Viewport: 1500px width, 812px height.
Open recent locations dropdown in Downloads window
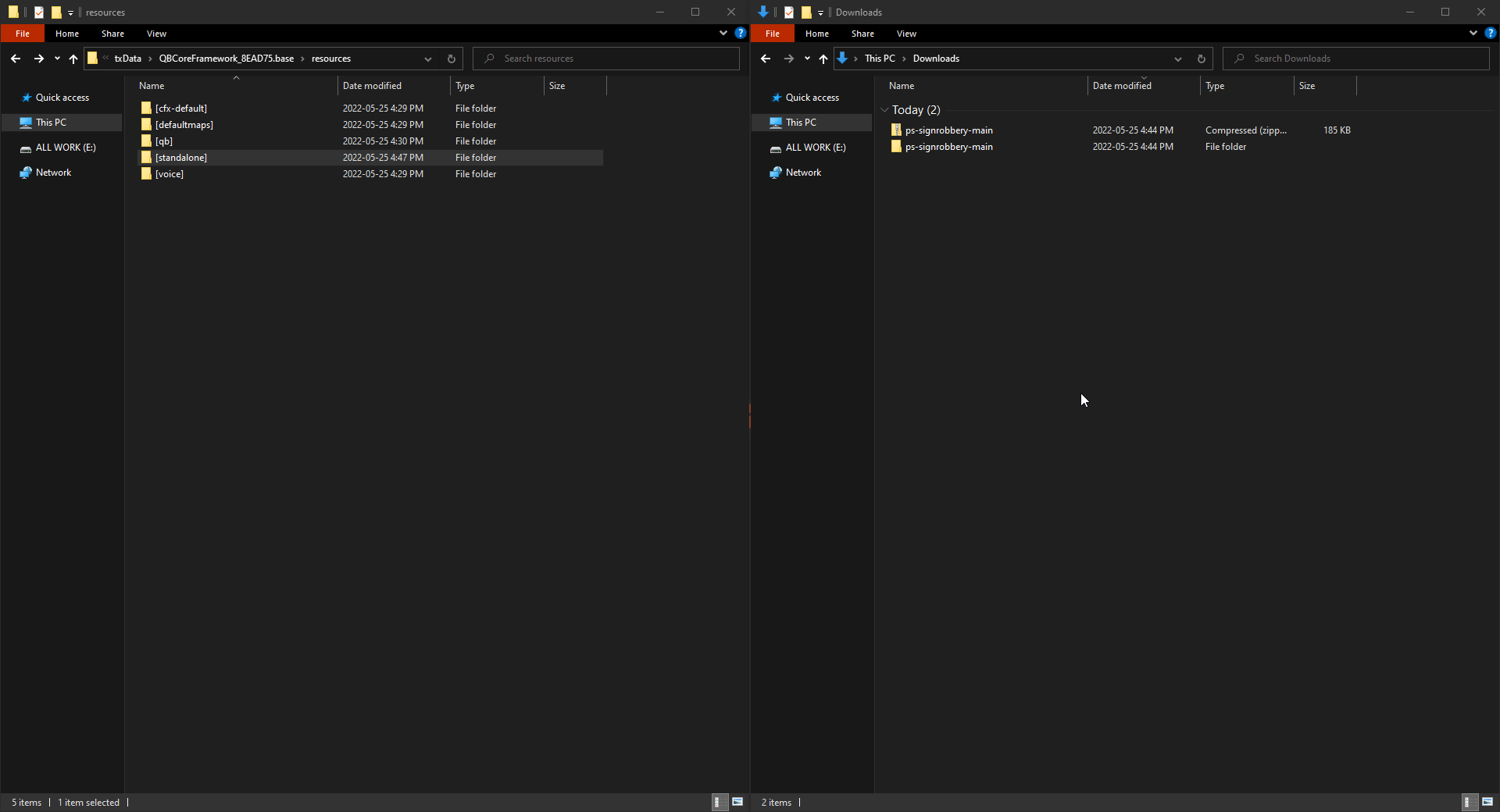(807, 59)
